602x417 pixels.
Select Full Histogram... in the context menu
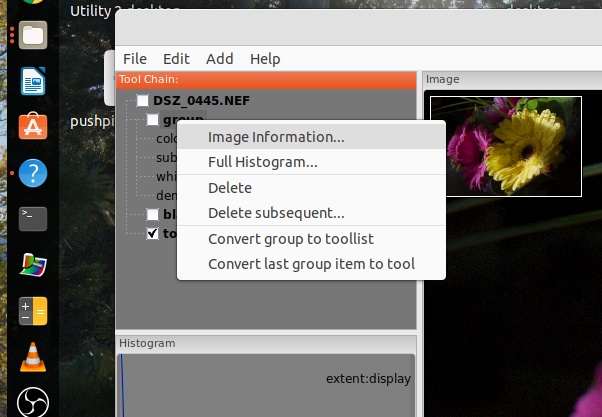coord(263,162)
